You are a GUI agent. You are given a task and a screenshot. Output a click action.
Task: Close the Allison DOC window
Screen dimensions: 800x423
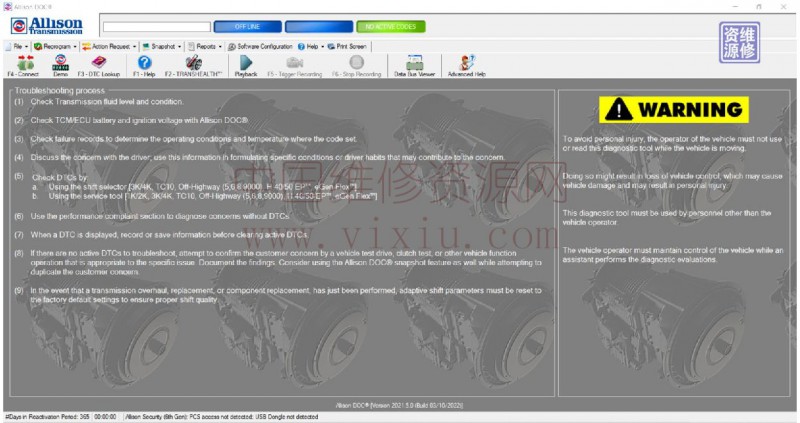point(783,7)
